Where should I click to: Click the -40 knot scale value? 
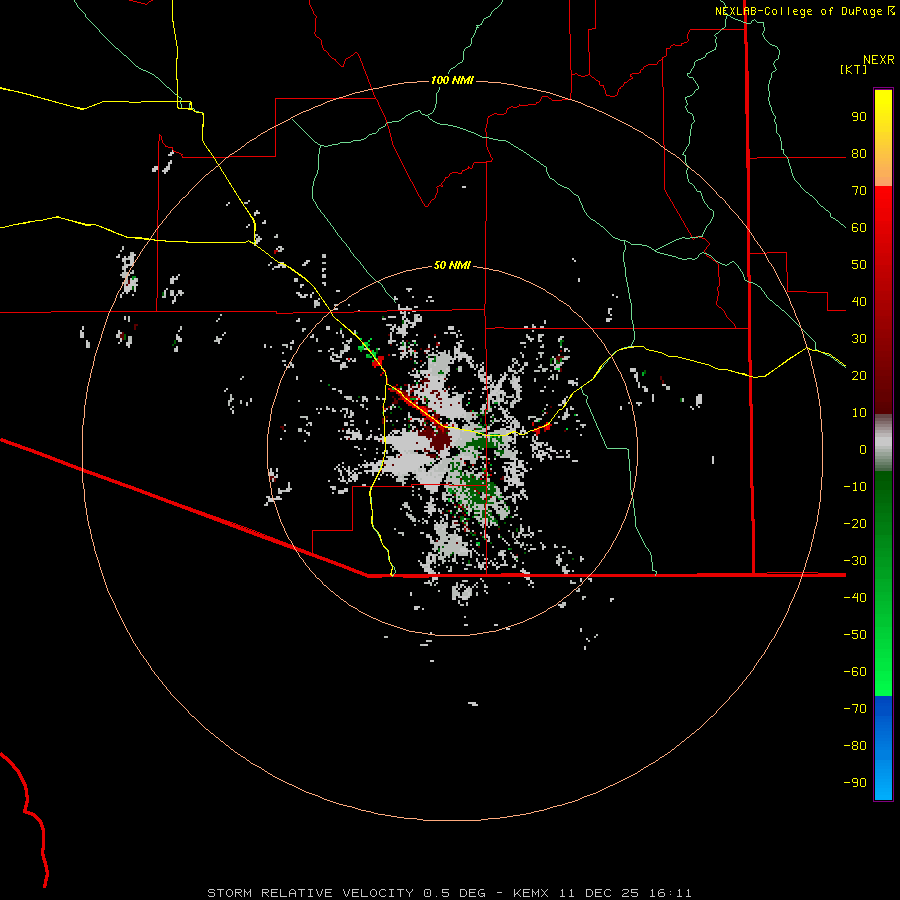coord(855,598)
